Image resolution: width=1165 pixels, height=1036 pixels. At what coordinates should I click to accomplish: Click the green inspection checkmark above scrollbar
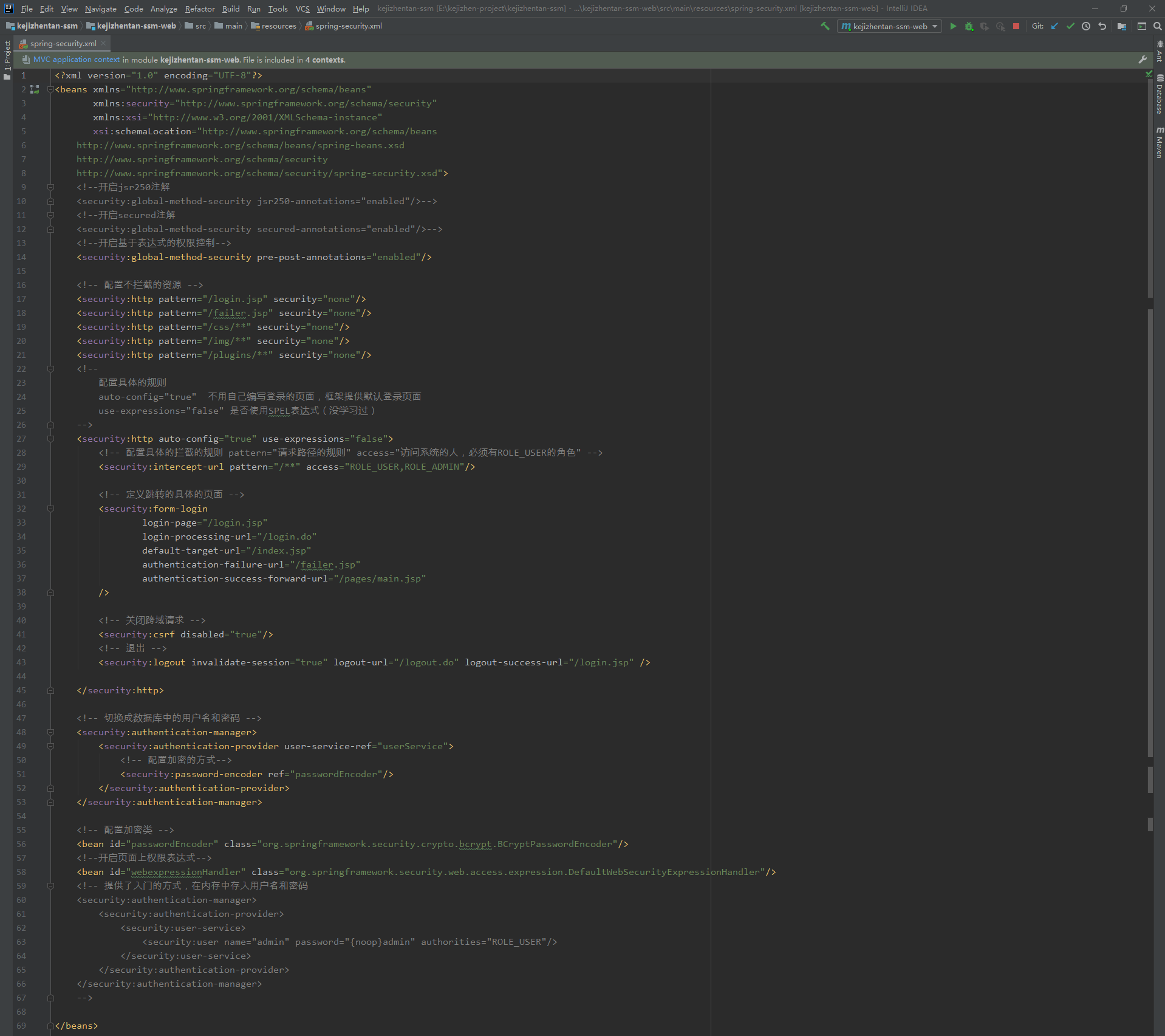tap(1149, 74)
